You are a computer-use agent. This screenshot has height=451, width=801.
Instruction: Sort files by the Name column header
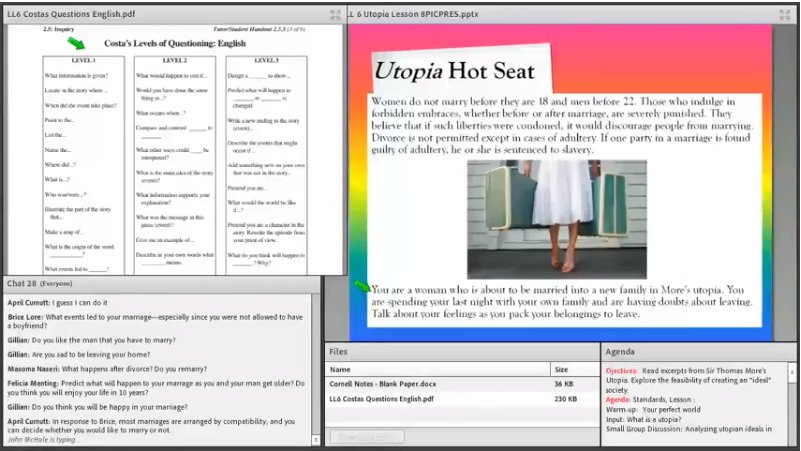pyautogui.click(x=438, y=369)
